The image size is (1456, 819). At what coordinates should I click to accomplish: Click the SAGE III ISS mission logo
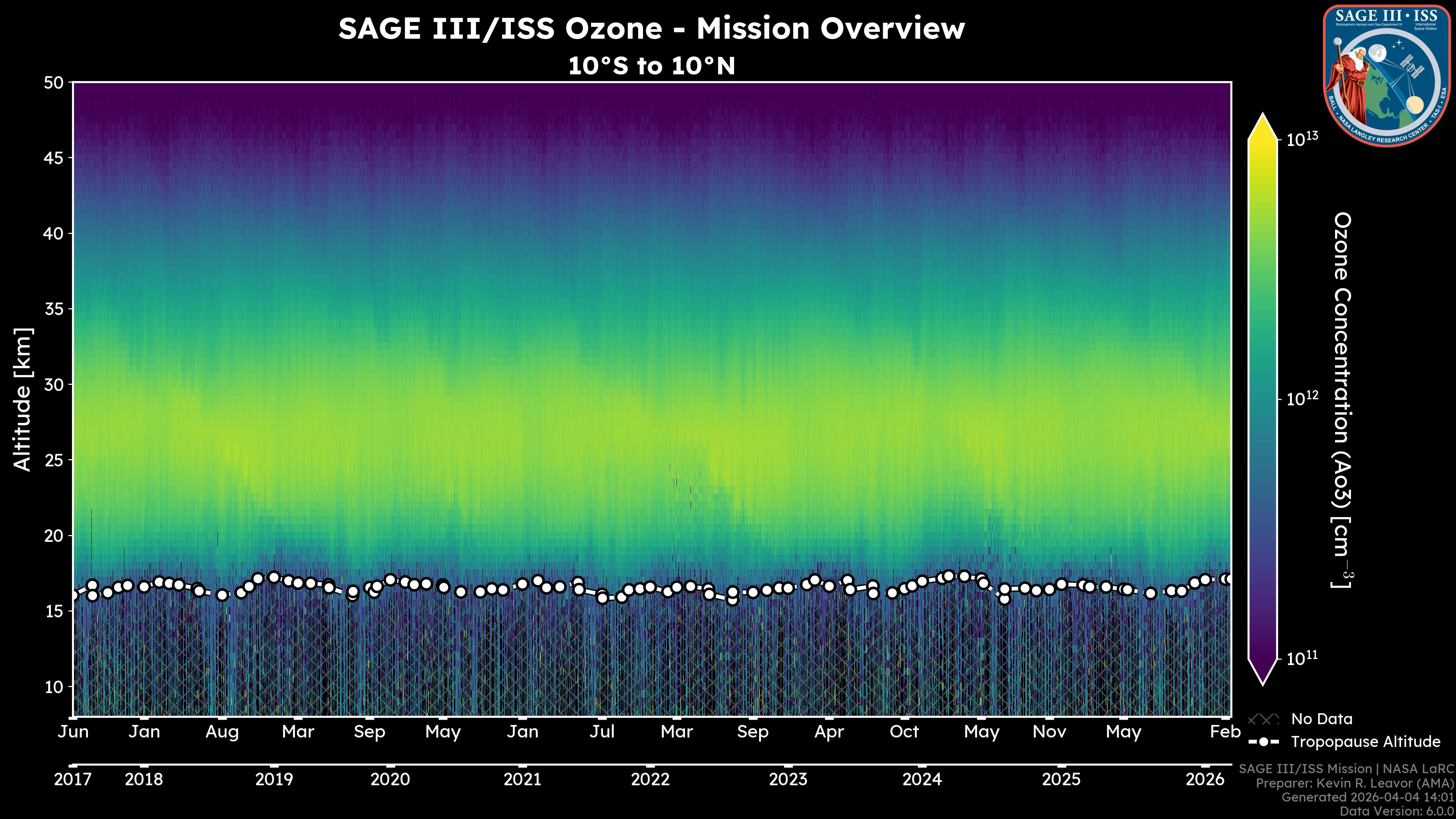[1387, 76]
